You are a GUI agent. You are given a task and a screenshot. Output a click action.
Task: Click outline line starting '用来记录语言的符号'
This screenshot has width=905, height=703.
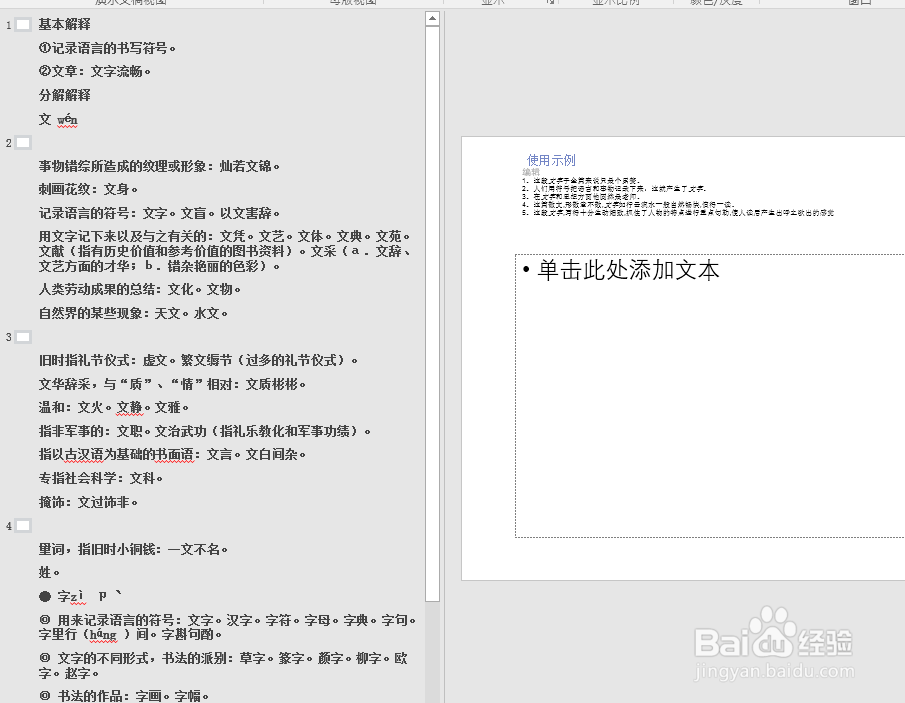click(x=227, y=627)
